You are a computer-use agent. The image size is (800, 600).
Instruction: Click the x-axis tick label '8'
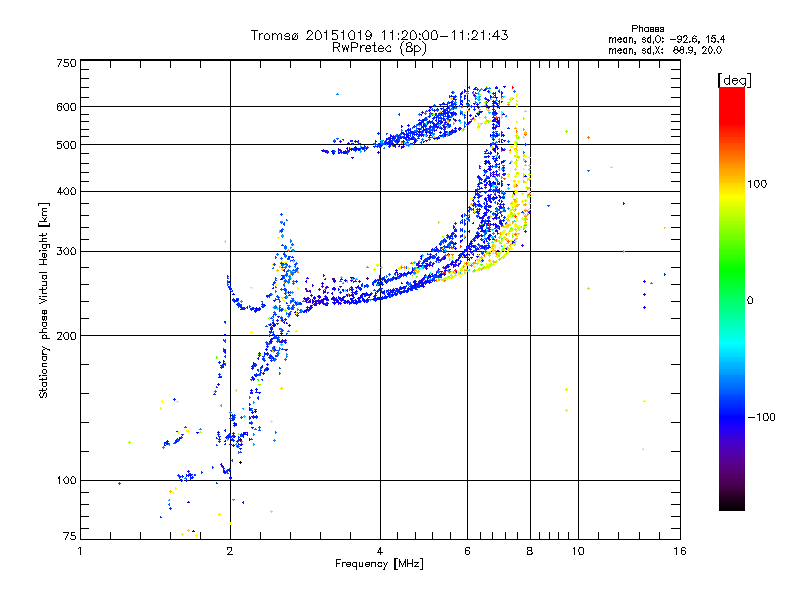coord(530,551)
